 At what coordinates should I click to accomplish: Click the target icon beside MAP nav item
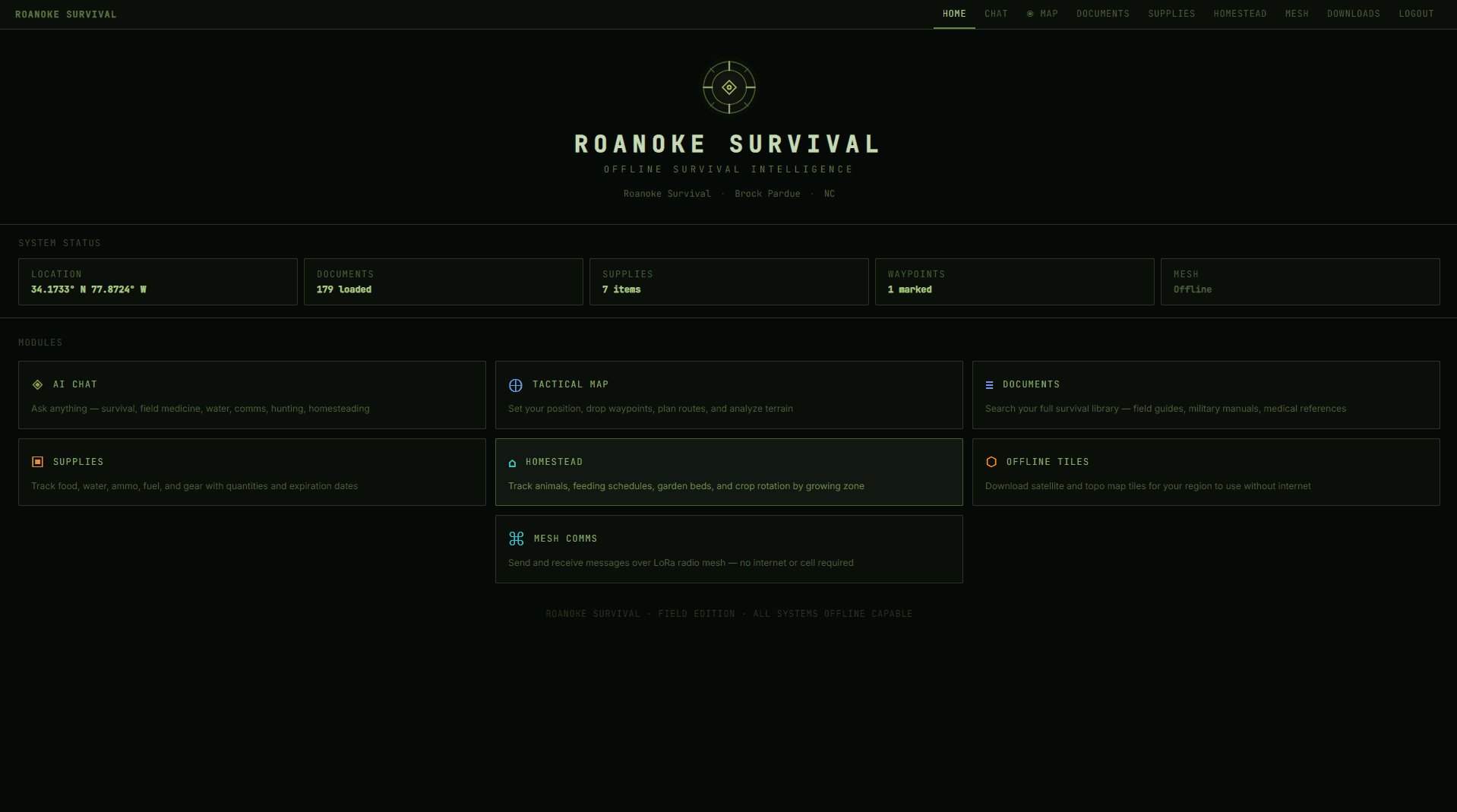(x=1029, y=13)
